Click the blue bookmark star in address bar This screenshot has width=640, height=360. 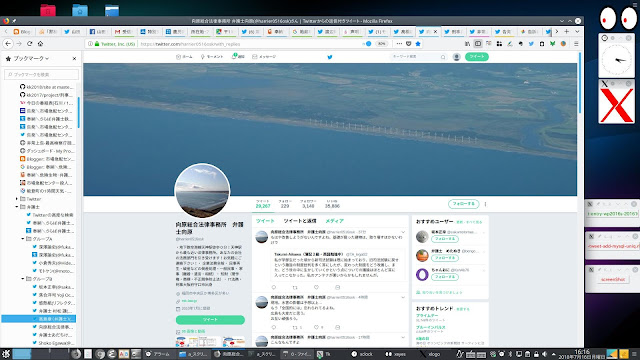(418, 44)
